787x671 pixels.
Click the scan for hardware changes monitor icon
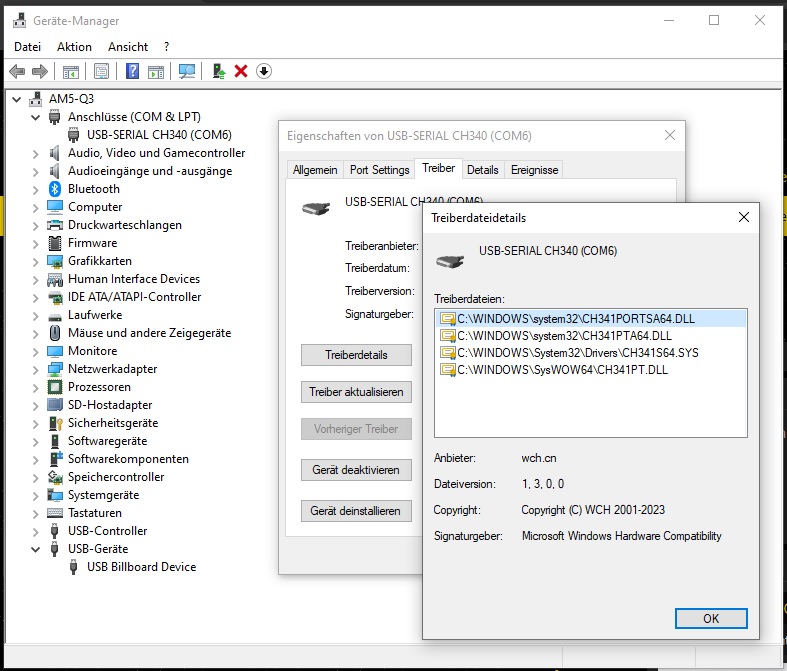pyautogui.click(x=187, y=71)
